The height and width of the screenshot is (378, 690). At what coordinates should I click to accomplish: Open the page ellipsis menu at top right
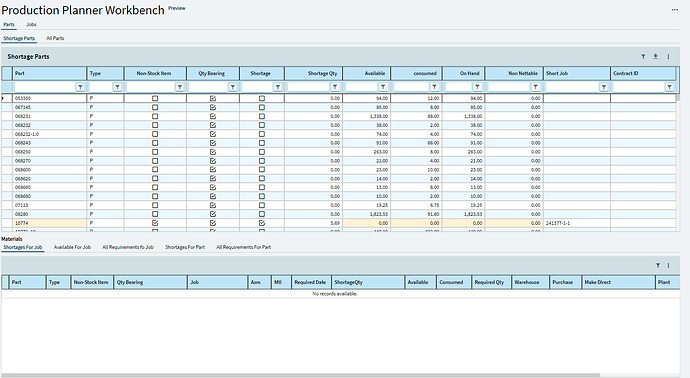pos(675,10)
